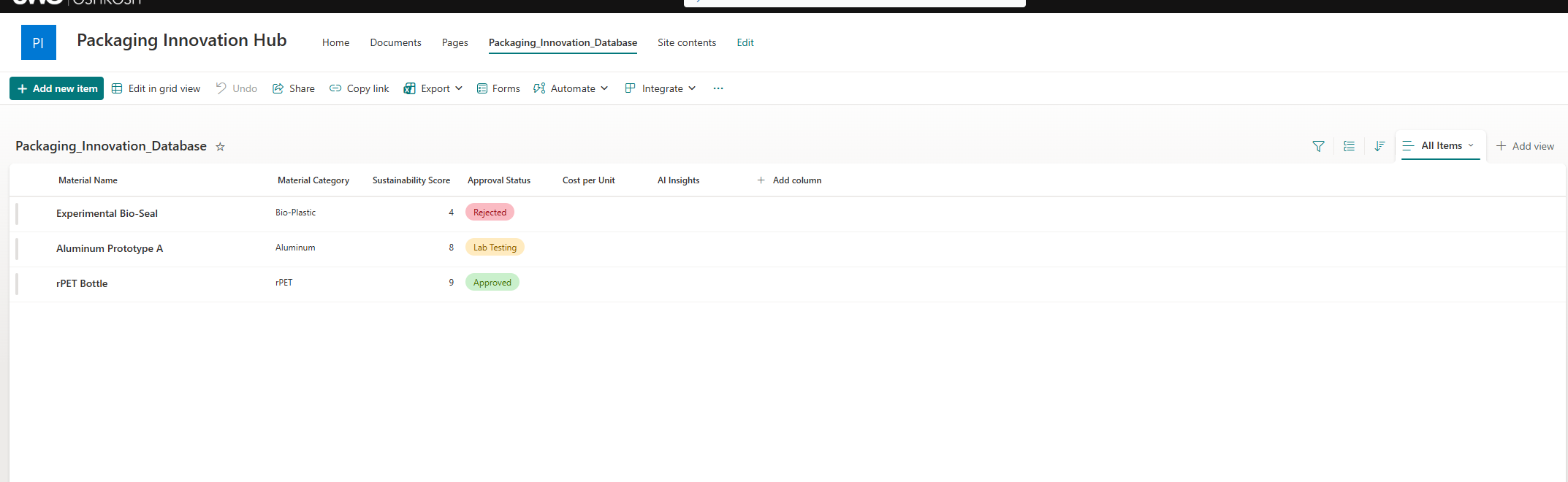Click the Undo command
Screen dimensions: 1568x482
[x=236, y=88]
